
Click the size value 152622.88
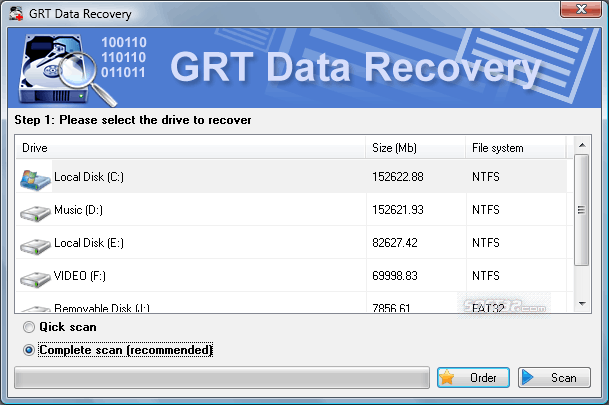398,177
